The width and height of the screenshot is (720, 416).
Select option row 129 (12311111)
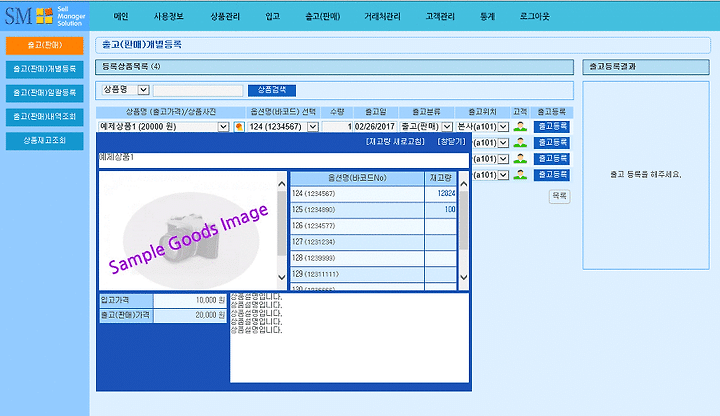(x=373, y=274)
